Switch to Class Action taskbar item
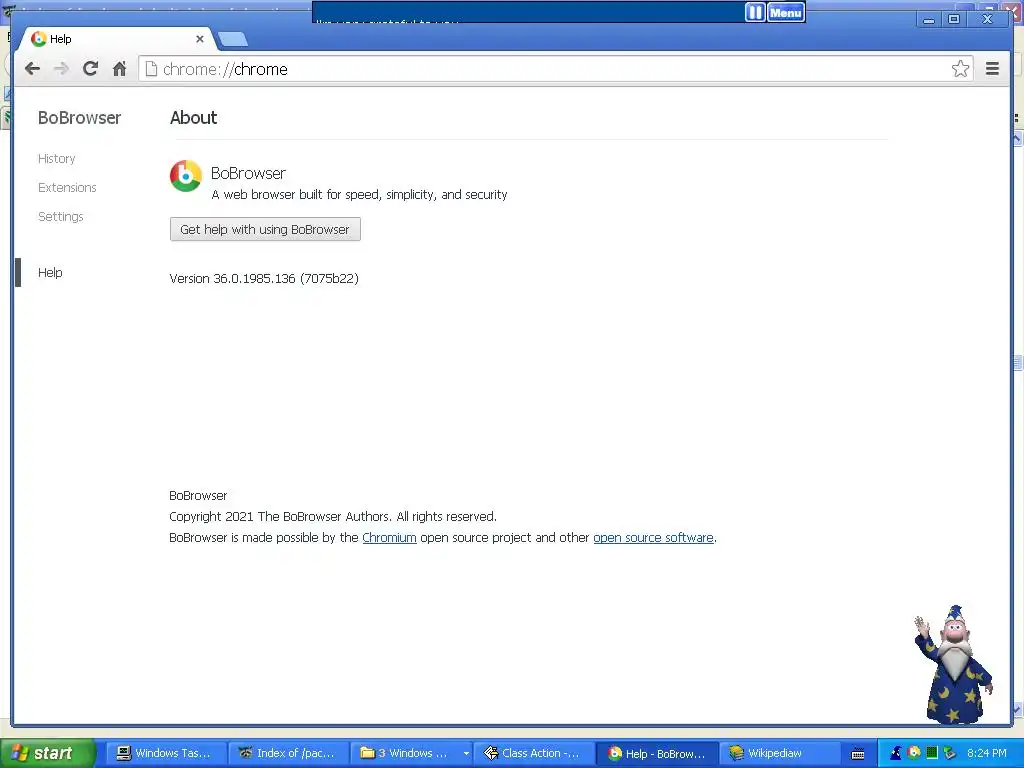The width and height of the screenshot is (1024, 768). coord(534,753)
